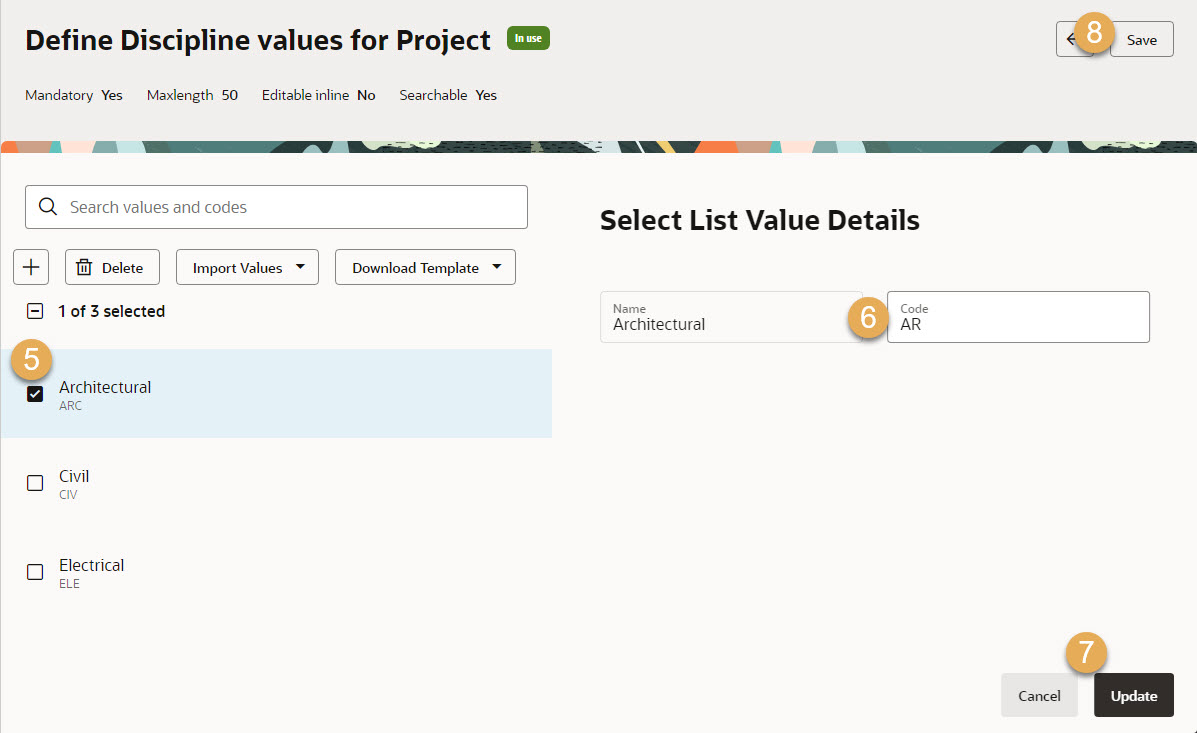The image size is (1197, 733).
Task: Click the 'Search values and codes' field
Action: (x=276, y=207)
